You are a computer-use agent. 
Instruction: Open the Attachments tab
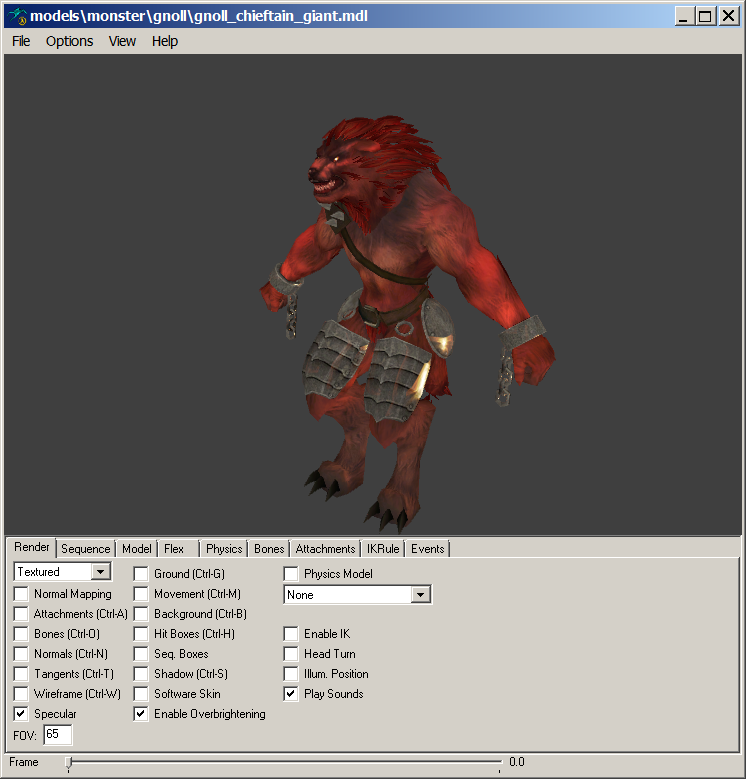[x=325, y=549]
